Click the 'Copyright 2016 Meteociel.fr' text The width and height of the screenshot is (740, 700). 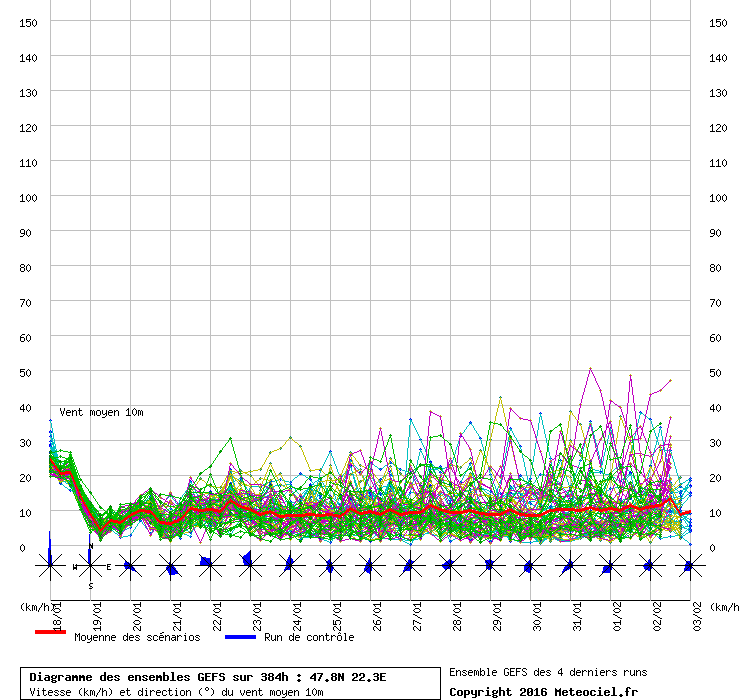(x=543, y=691)
